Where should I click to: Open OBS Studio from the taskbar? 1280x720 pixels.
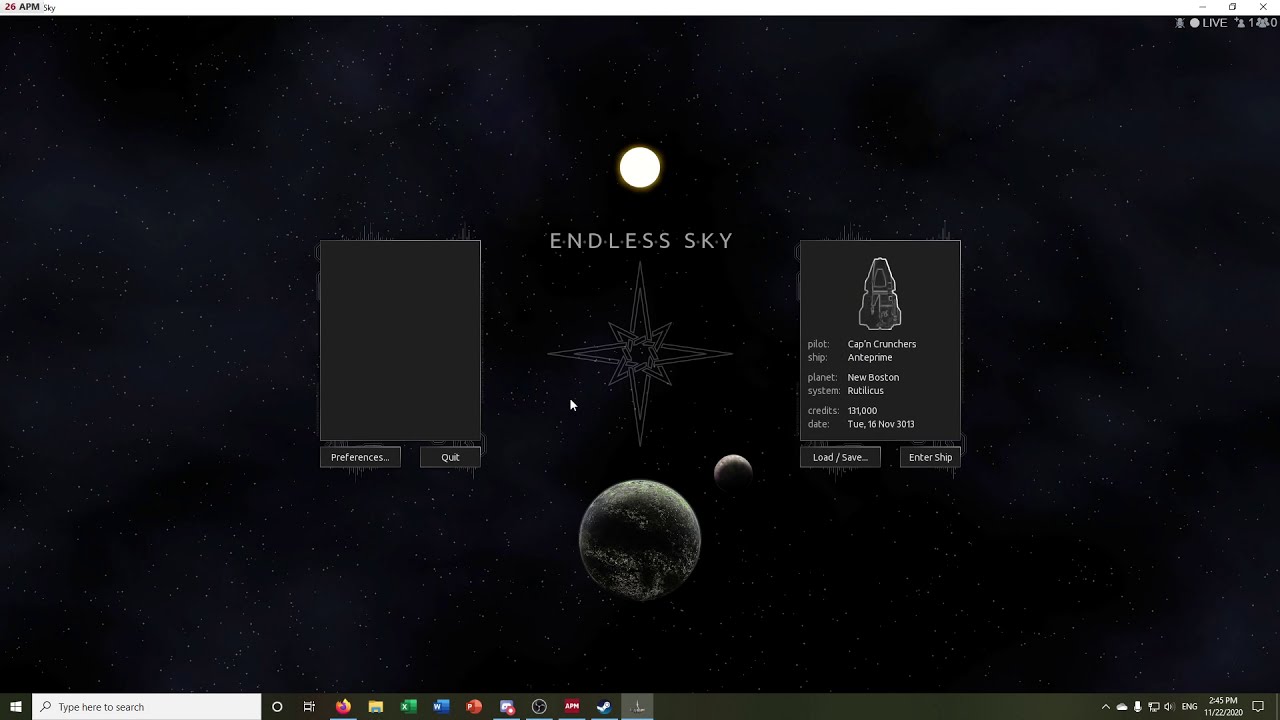[539, 707]
